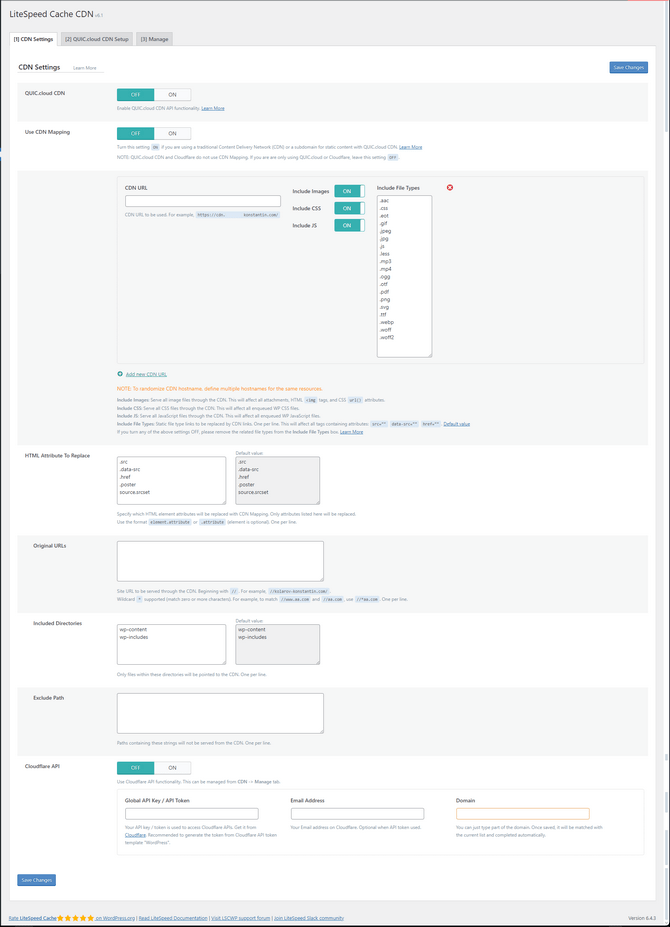Open Read LiteSpeed Documentation footer link

click(x=173, y=917)
